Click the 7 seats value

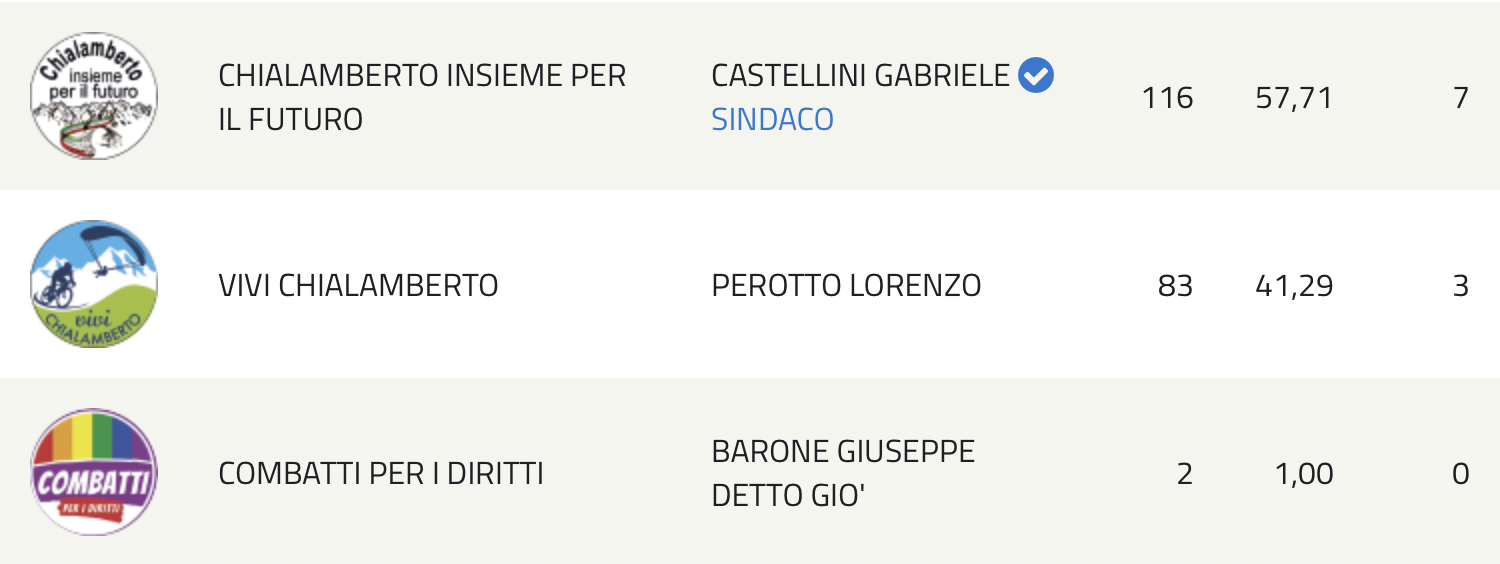click(x=1460, y=97)
